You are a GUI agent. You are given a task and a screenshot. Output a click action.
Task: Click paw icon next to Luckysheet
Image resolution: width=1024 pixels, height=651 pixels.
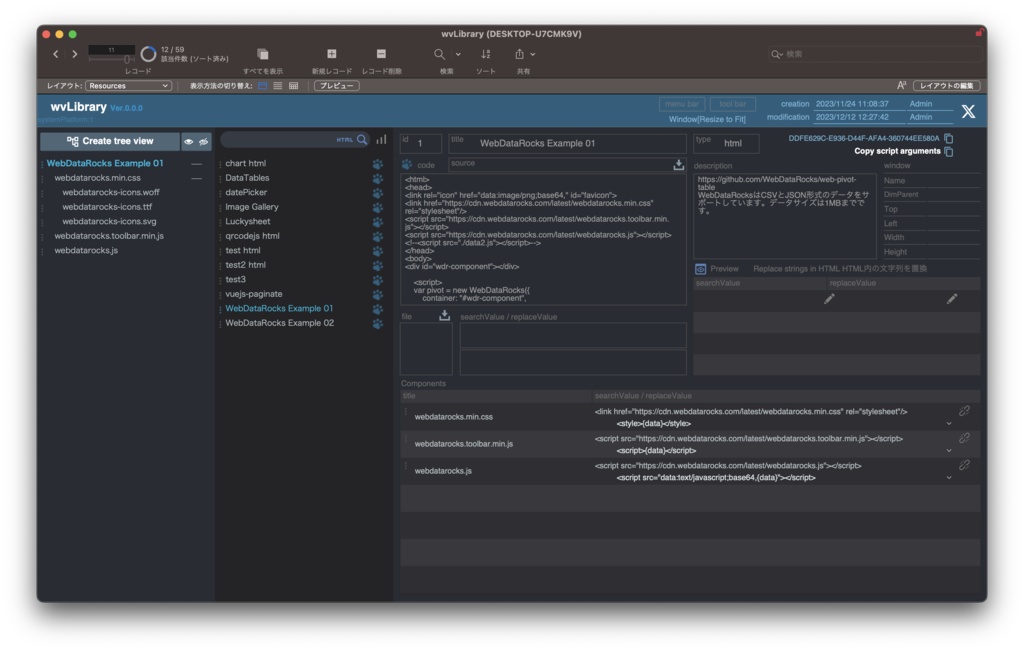pyautogui.click(x=377, y=222)
